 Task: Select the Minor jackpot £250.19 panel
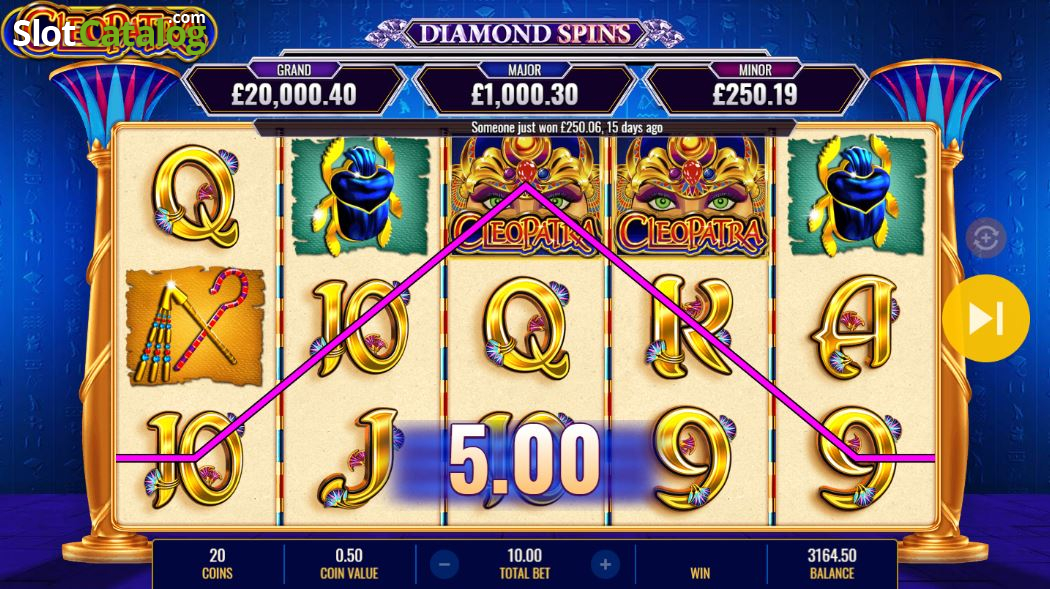[x=755, y=88]
